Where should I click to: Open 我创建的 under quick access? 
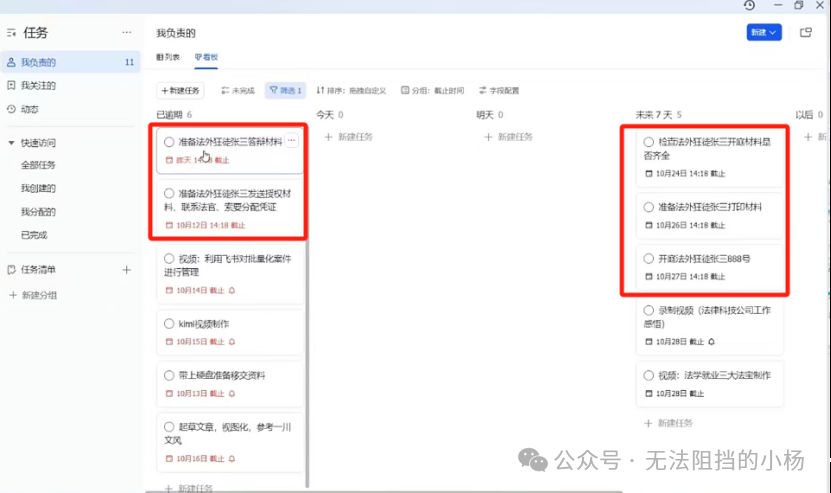(x=38, y=188)
